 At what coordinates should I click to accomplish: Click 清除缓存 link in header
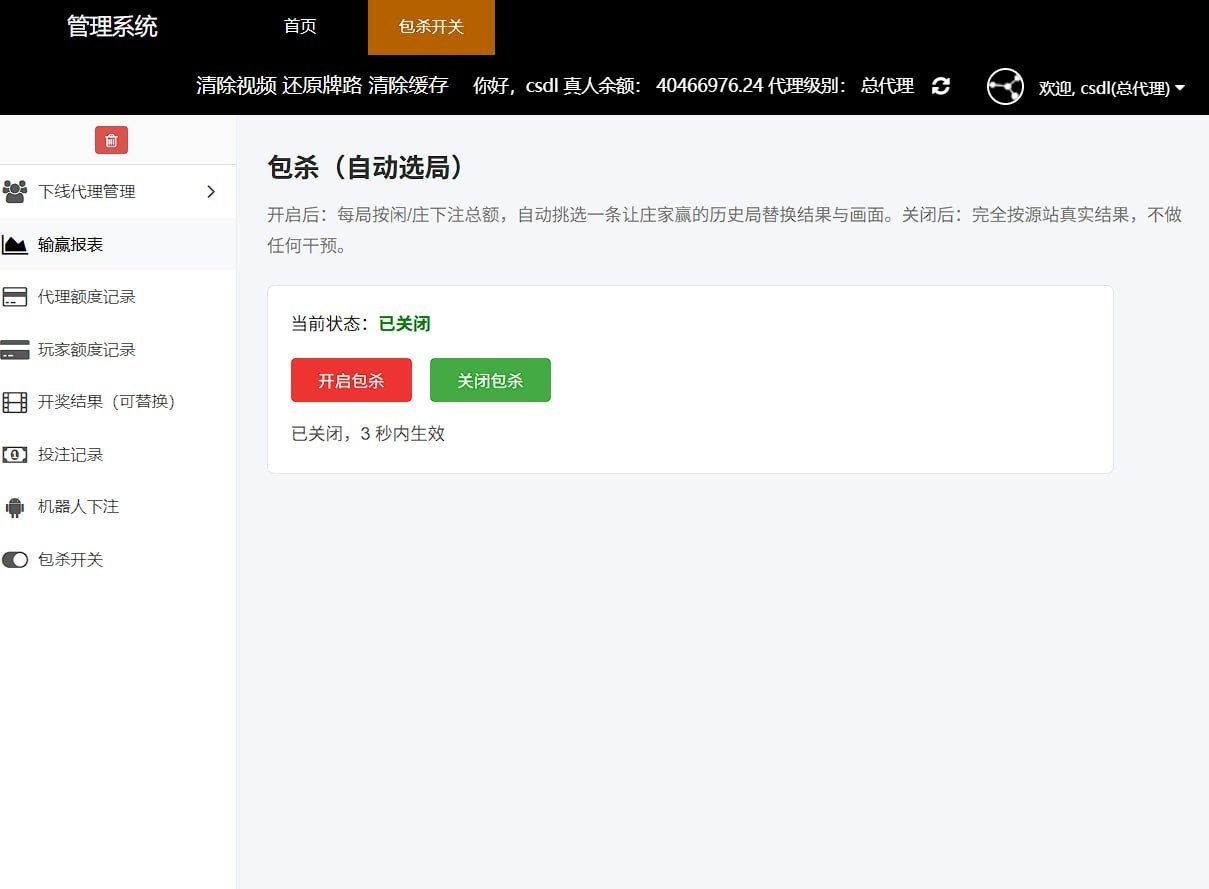pos(408,86)
